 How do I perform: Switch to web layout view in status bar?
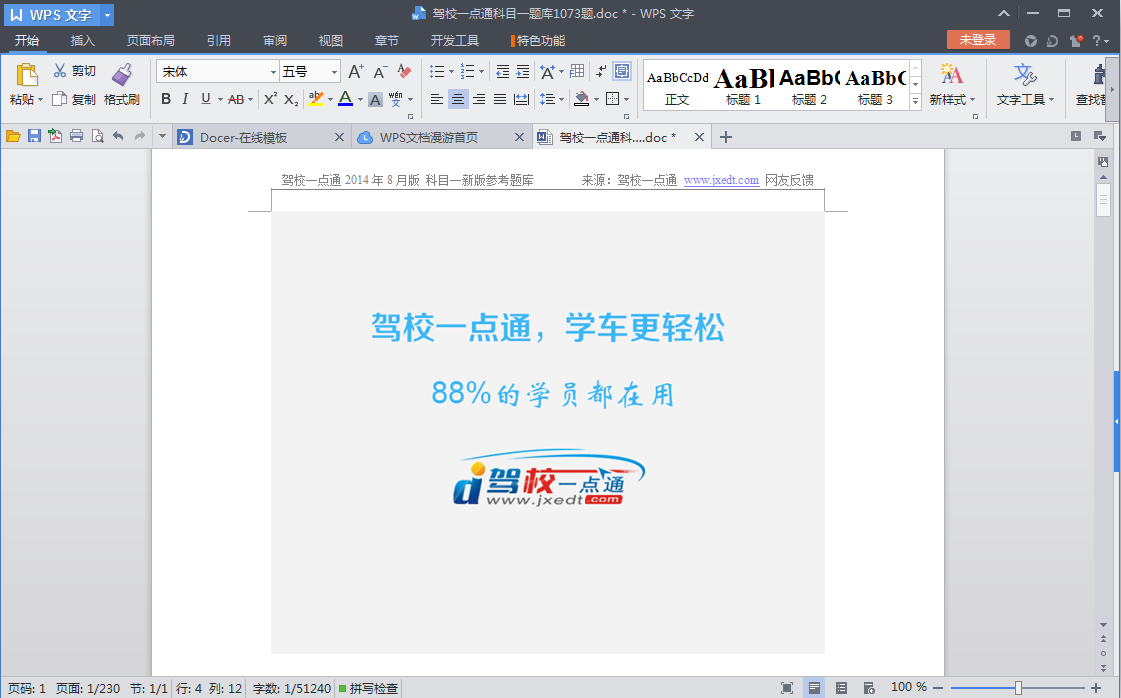click(x=869, y=688)
